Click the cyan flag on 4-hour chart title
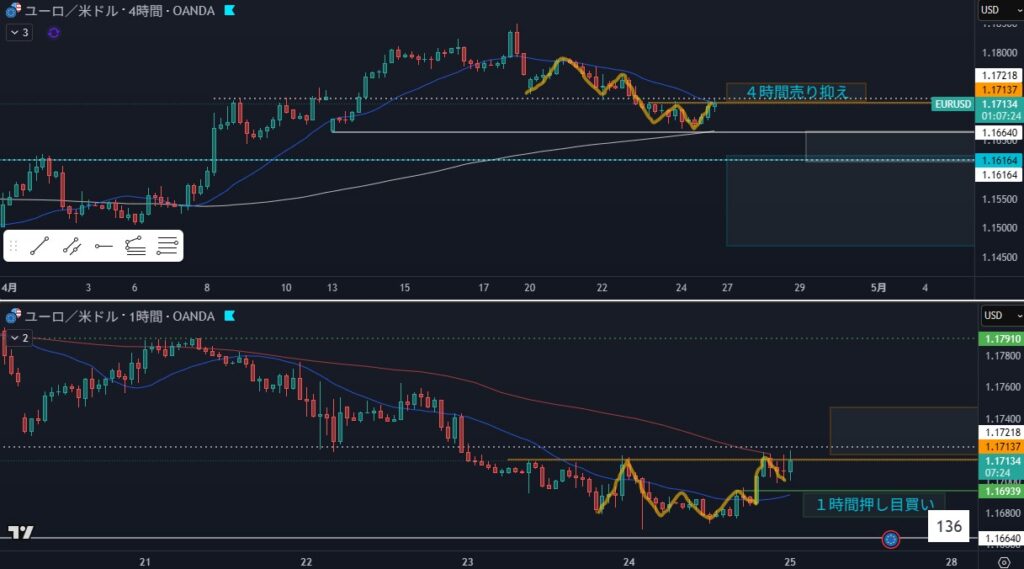1024x569 pixels. click(x=230, y=11)
